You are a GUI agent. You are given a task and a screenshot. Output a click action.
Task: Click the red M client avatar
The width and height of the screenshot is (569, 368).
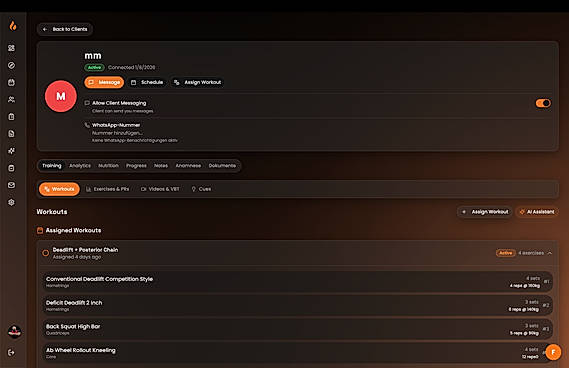[x=61, y=96]
